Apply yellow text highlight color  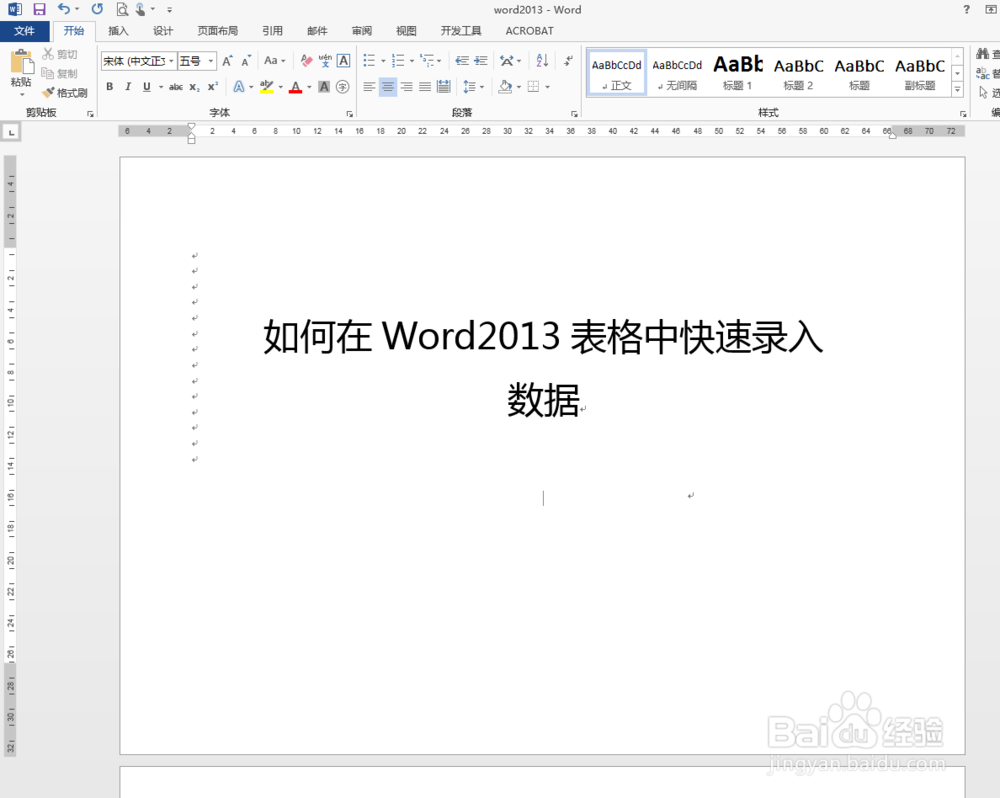pyautogui.click(x=267, y=87)
